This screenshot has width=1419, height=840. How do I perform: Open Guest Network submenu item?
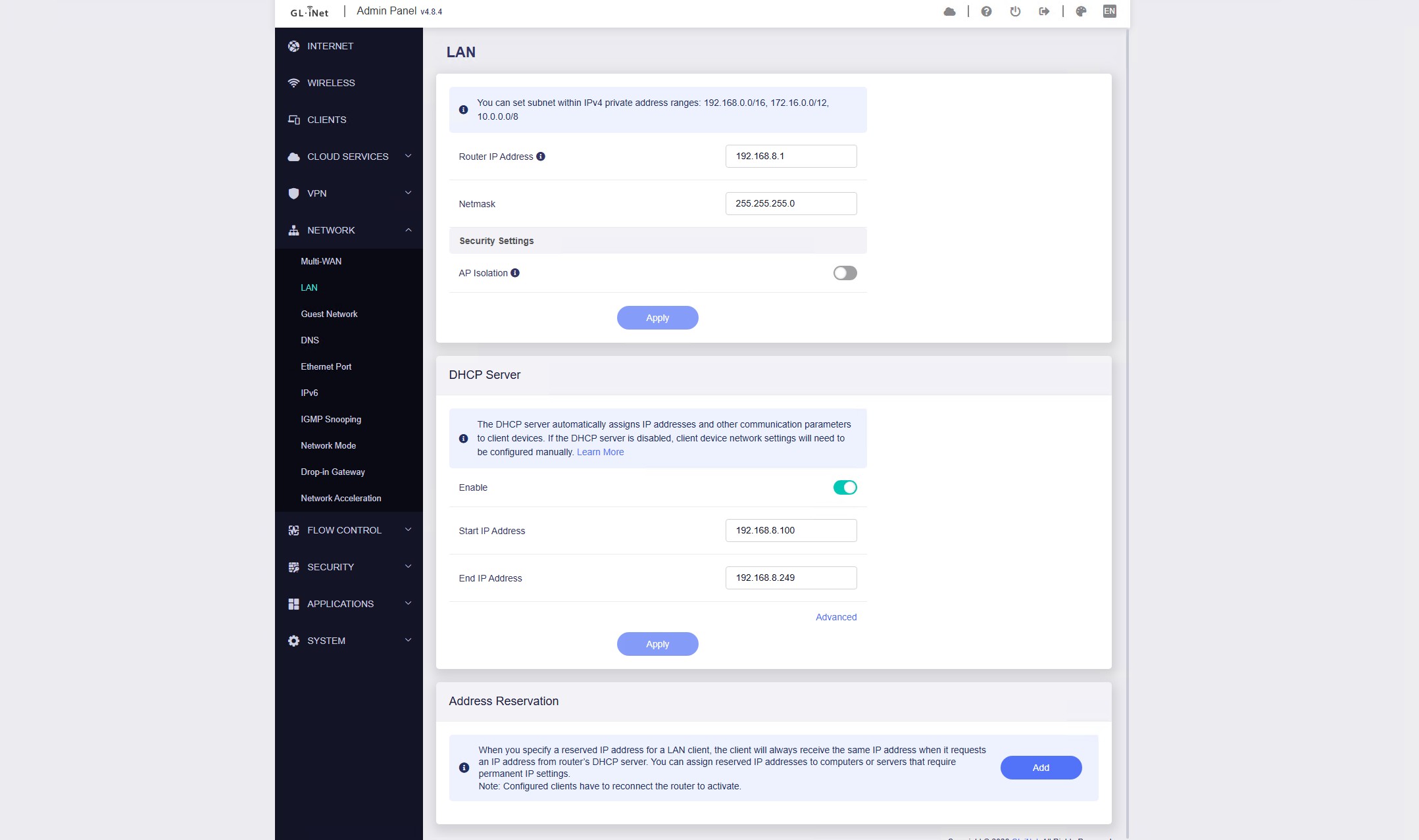329,314
